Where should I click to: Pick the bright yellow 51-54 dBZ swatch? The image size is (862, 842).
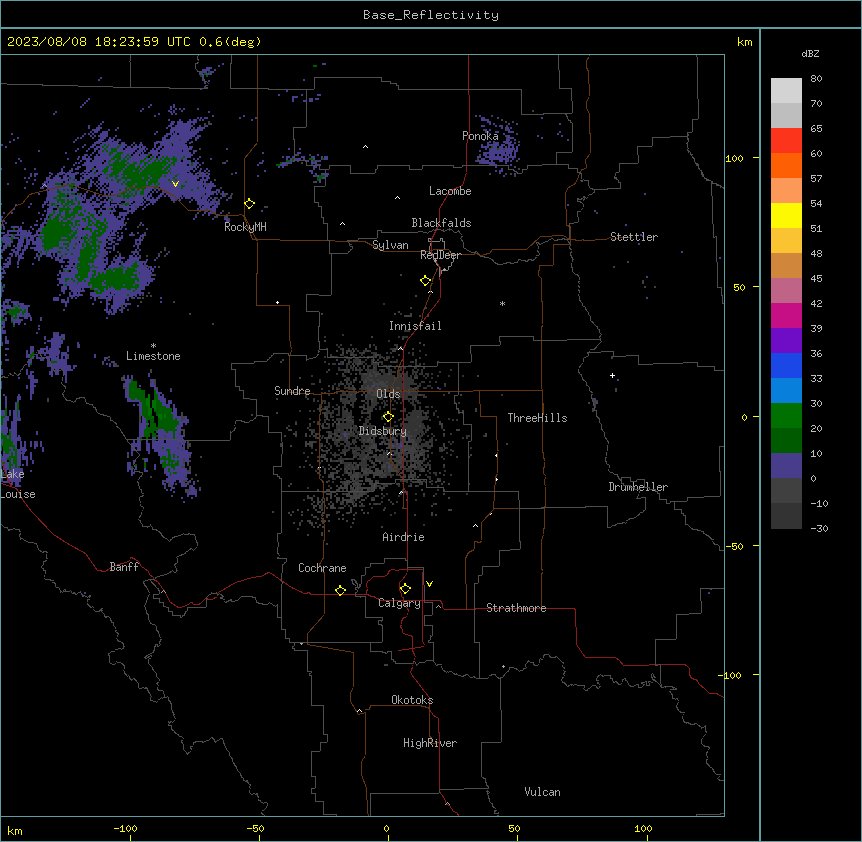[x=786, y=215]
